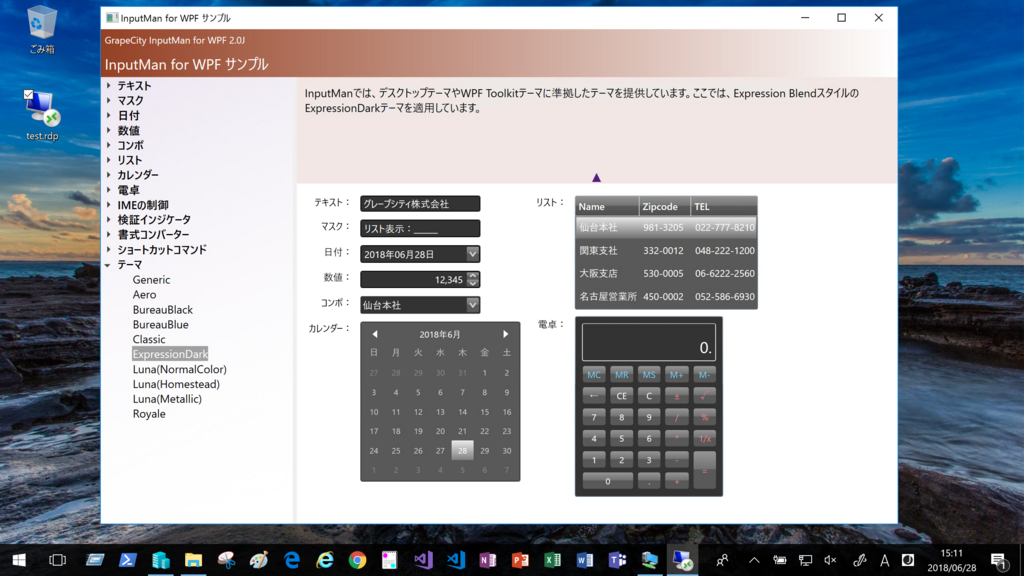
Task: Expand the 電卓 tree node
Action: [109, 190]
